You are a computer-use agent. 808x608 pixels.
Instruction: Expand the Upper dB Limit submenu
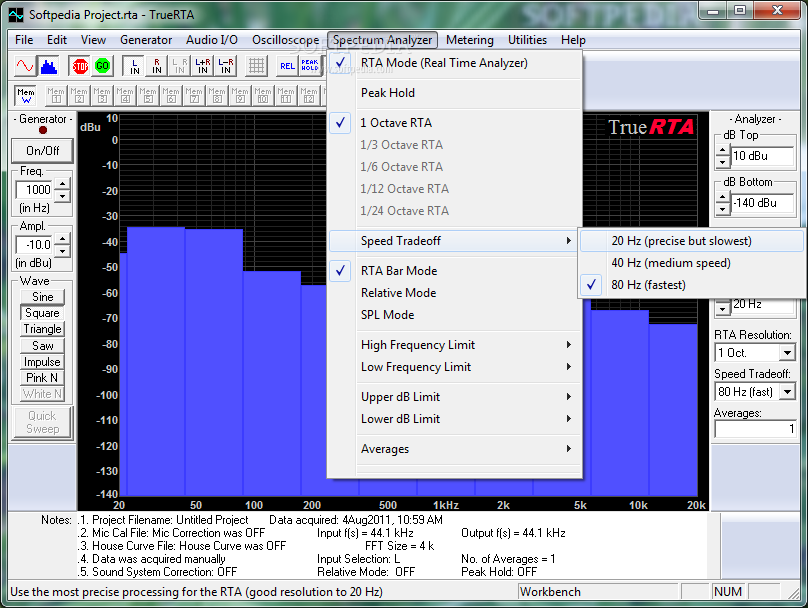click(x=455, y=397)
